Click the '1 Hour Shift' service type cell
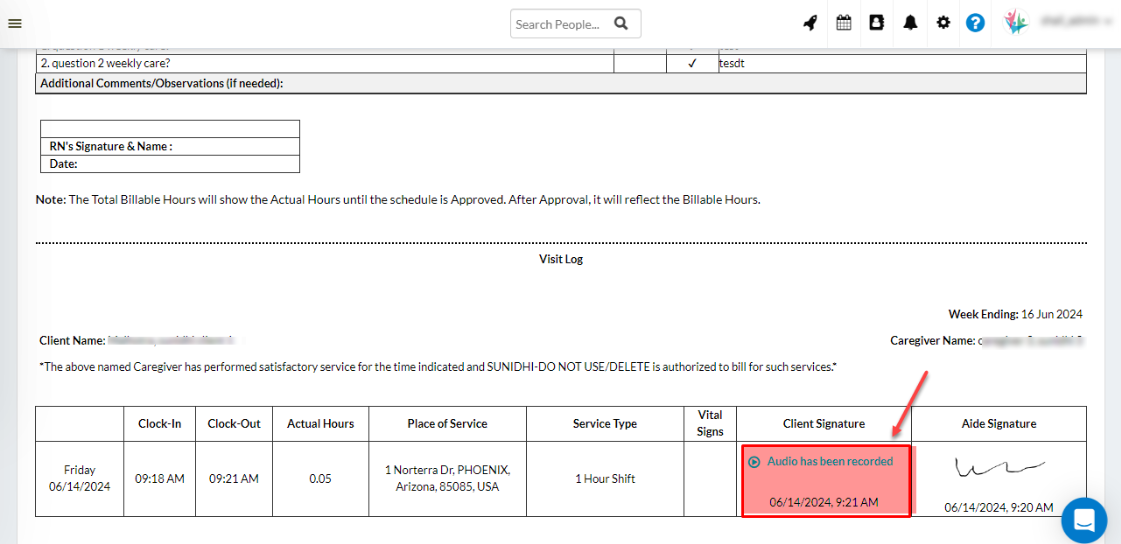This screenshot has width=1121, height=544. coord(605,479)
